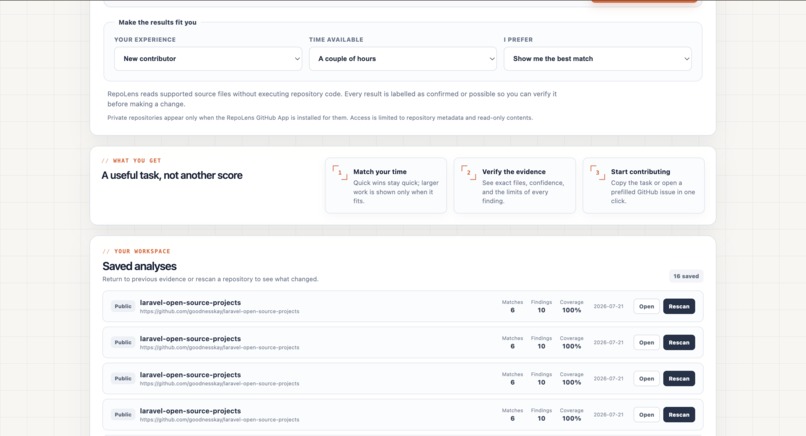Click the 16 saved badge

click(x=686, y=276)
